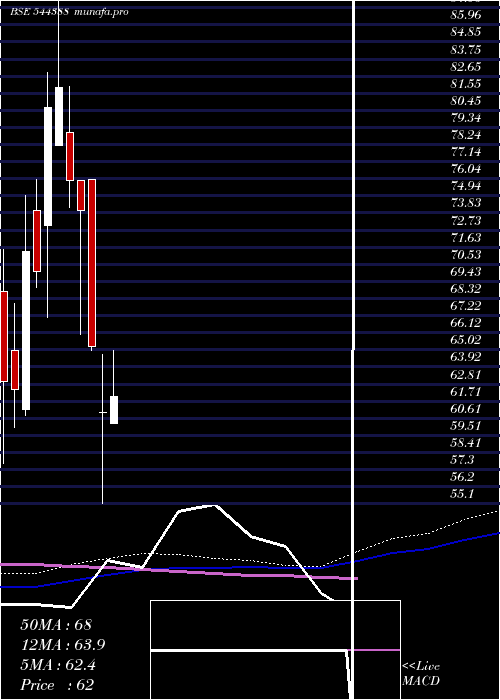Screen dimensions: 500x700
Task: Select the 74.94 price axis label
Action: tap(466, 186)
